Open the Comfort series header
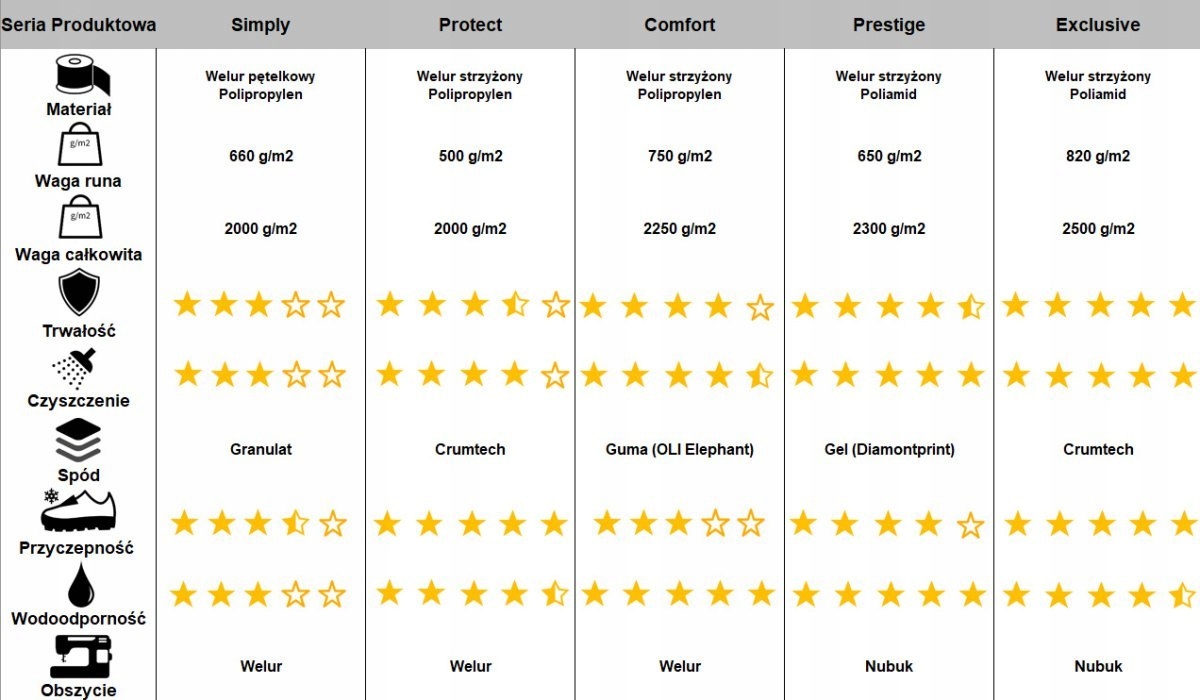 point(680,25)
